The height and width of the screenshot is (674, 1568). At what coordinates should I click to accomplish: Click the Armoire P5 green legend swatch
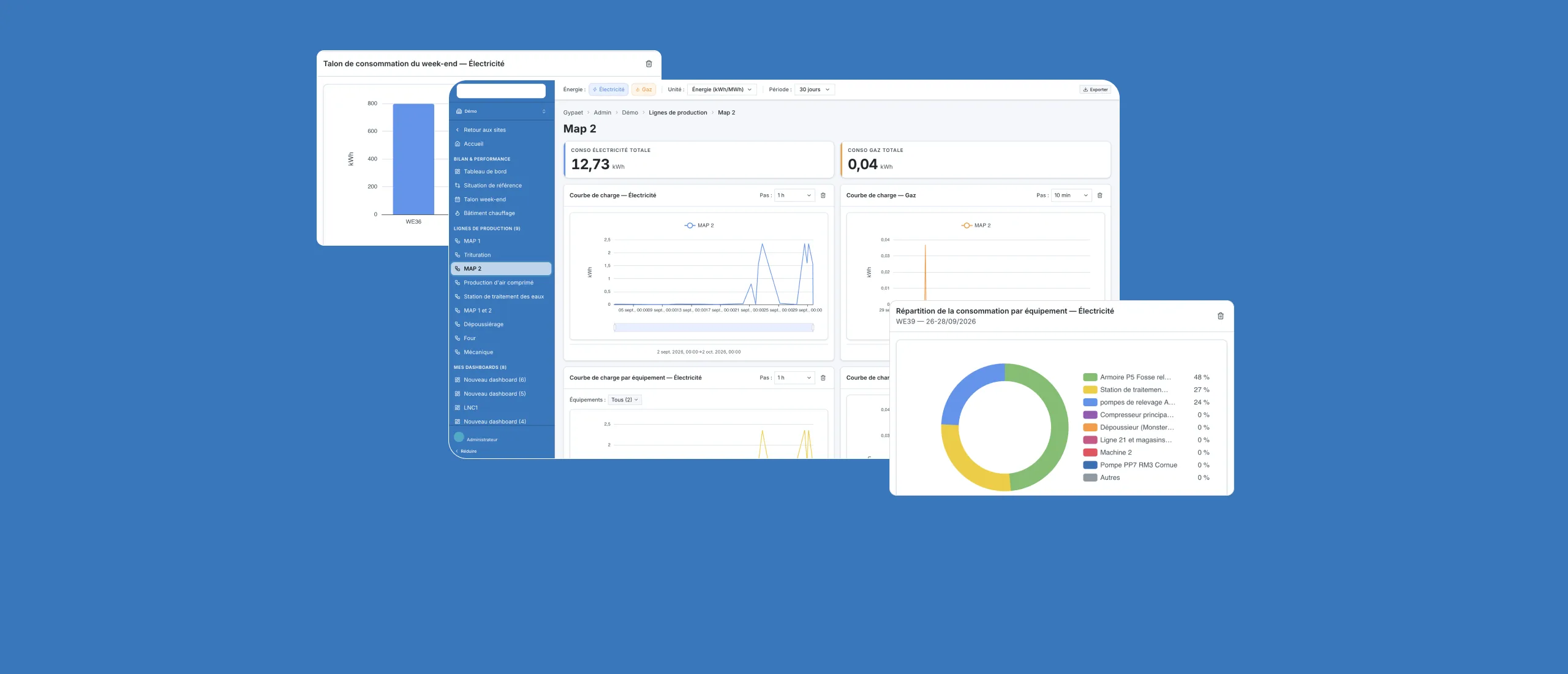pos(1090,377)
